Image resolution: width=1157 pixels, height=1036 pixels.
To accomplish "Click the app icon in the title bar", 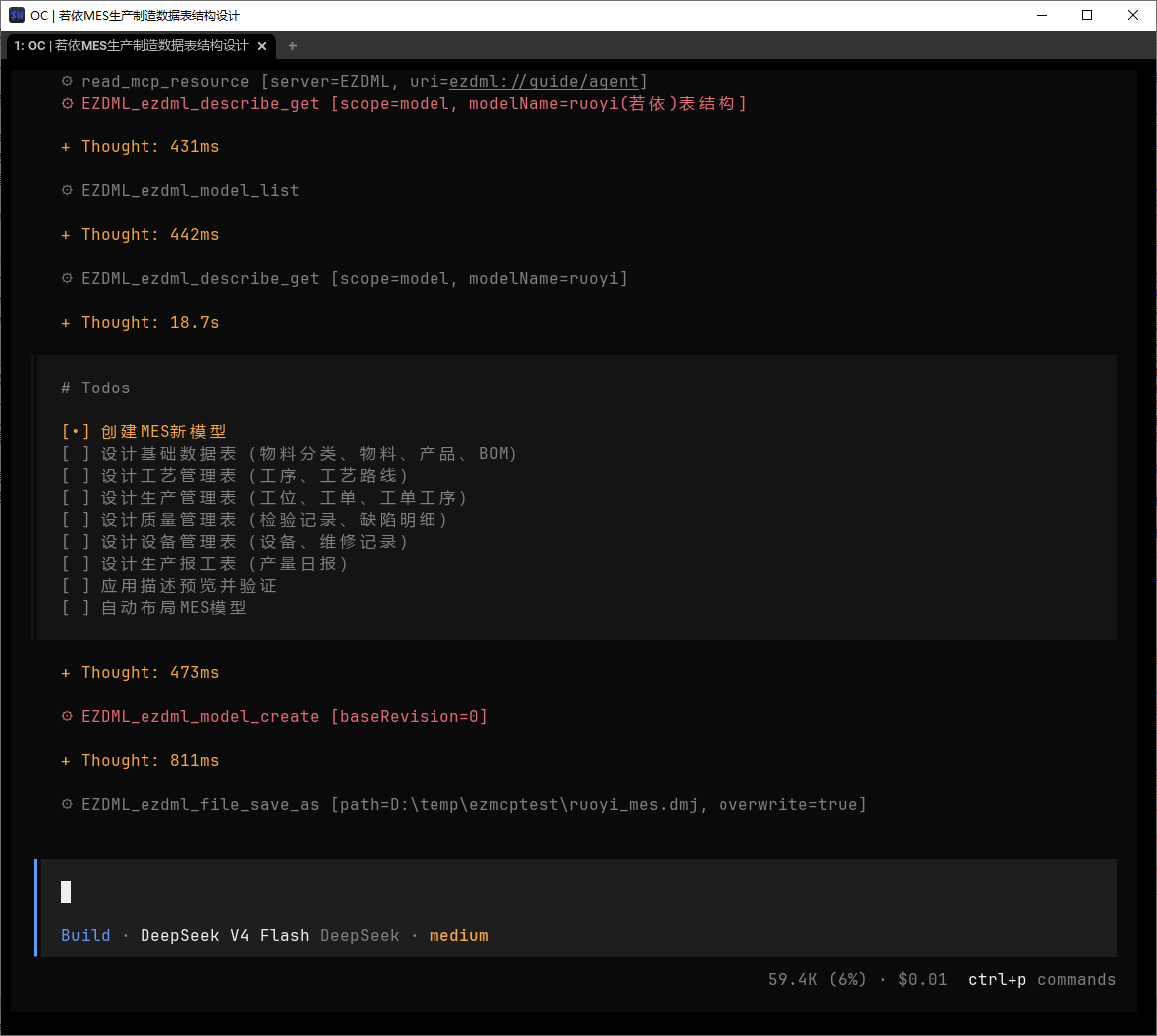I will (x=16, y=15).
